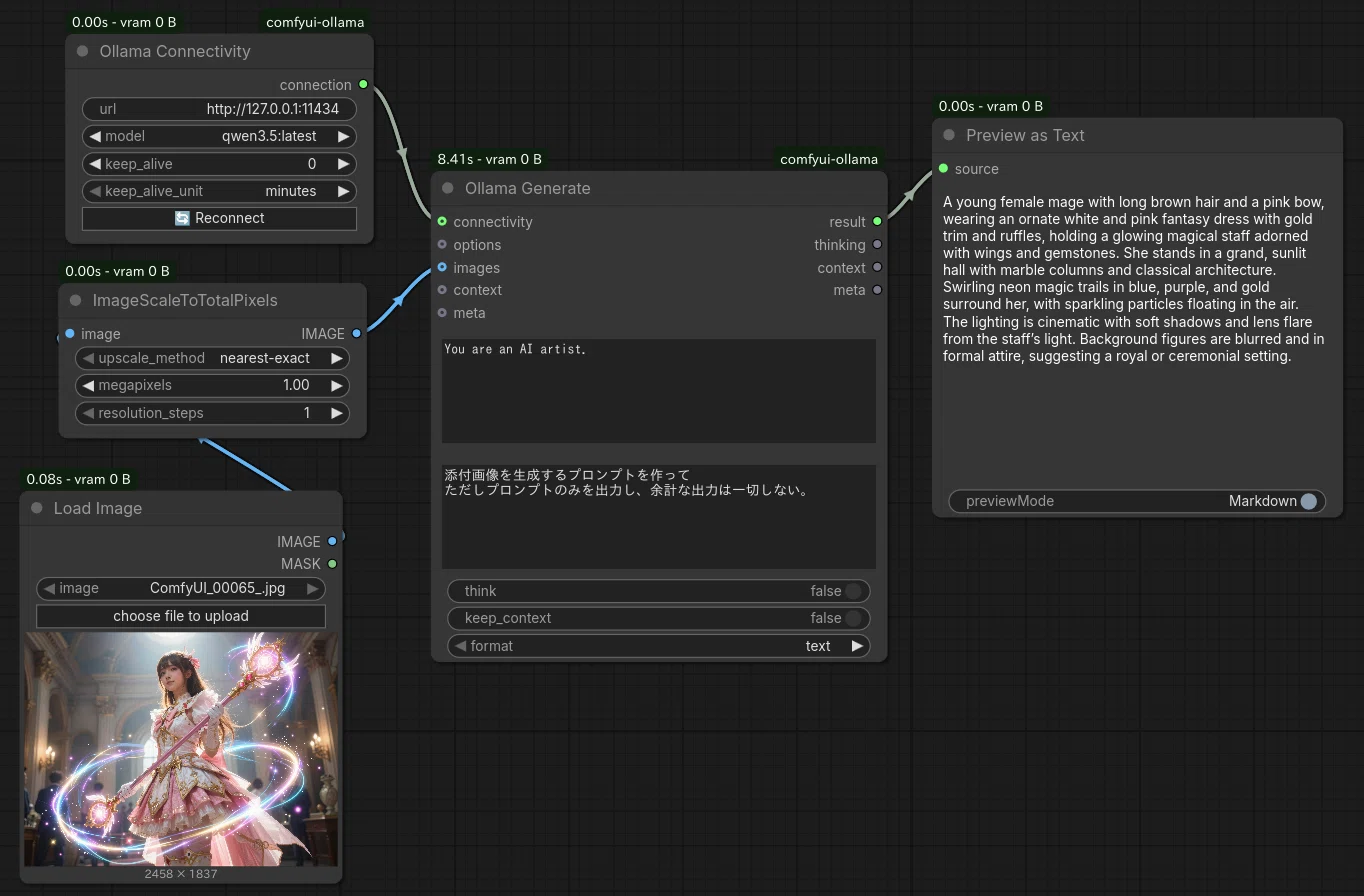Increase resolution_steps with the right arrow
The width and height of the screenshot is (1364, 896).
[x=336, y=413]
